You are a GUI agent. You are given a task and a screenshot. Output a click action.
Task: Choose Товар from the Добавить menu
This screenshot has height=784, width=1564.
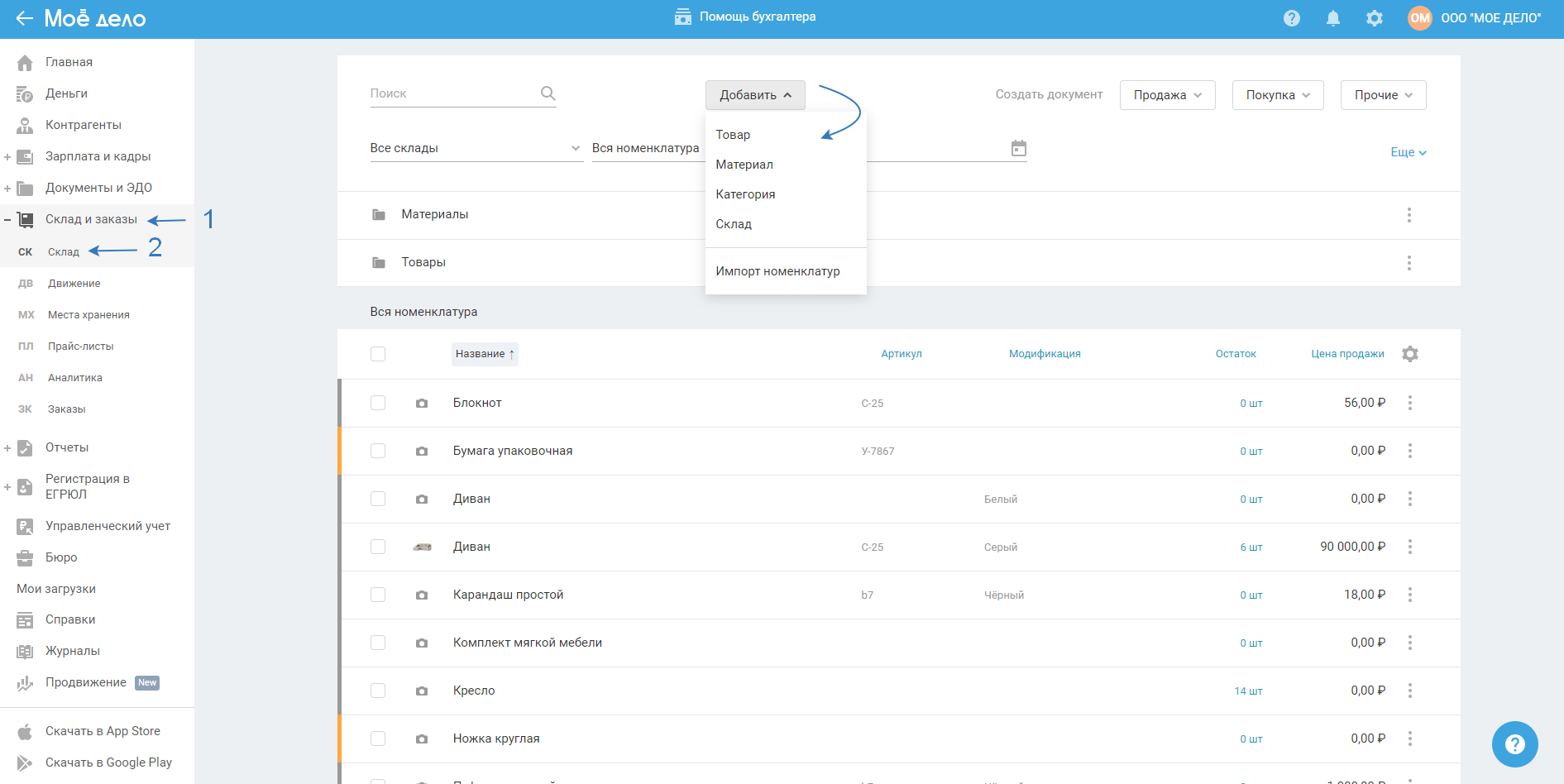pos(733,135)
